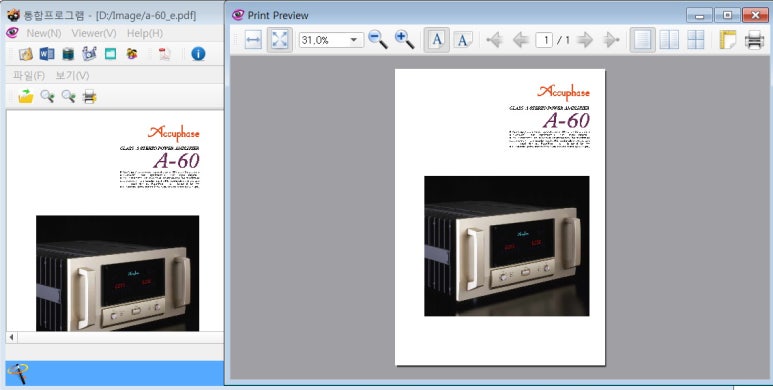The image size is (773, 390).
Task: Switch to four-page grid layout view
Action: click(696, 40)
